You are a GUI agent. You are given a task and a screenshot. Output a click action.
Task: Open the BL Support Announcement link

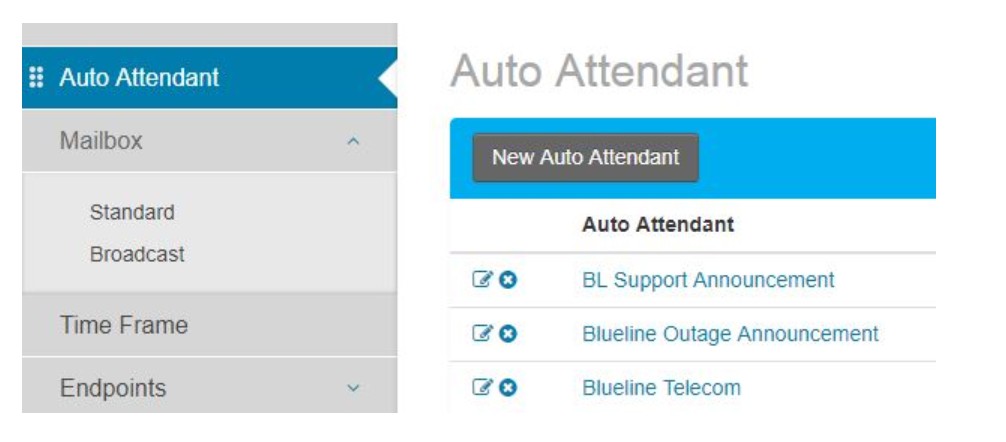coord(708,280)
